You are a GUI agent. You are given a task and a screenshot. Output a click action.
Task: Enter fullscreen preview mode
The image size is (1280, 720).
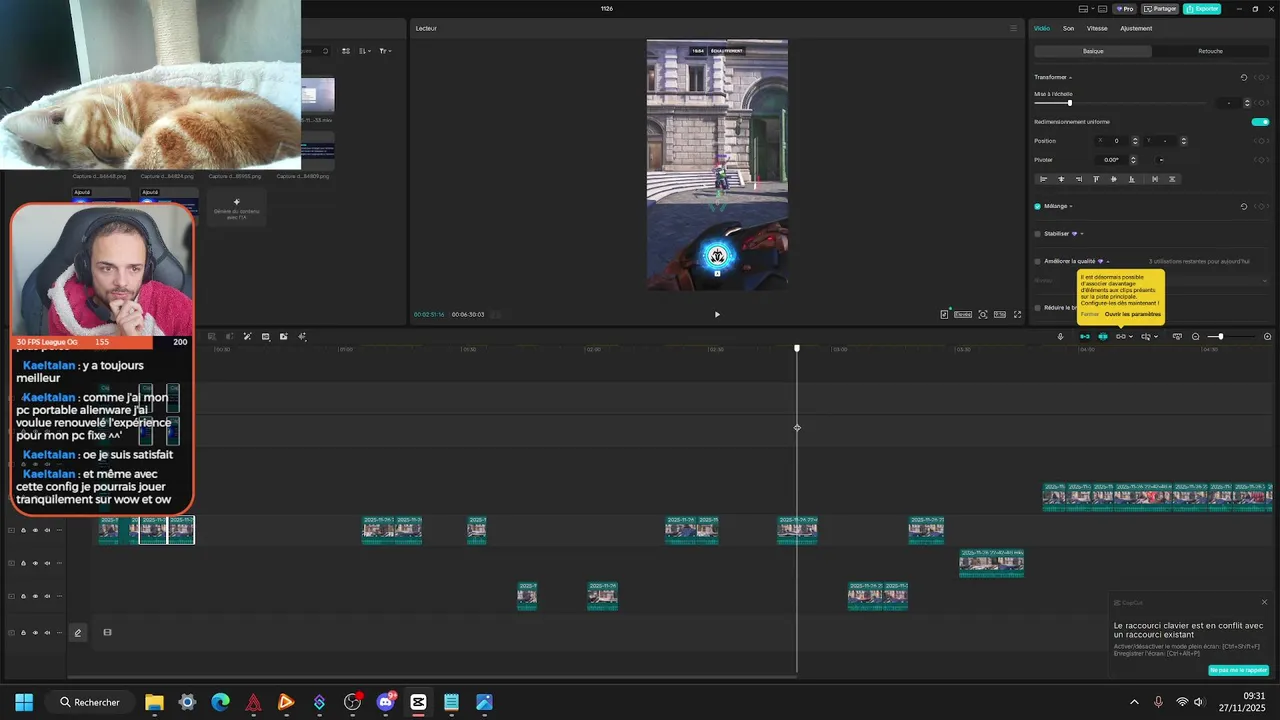(1018, 314)
